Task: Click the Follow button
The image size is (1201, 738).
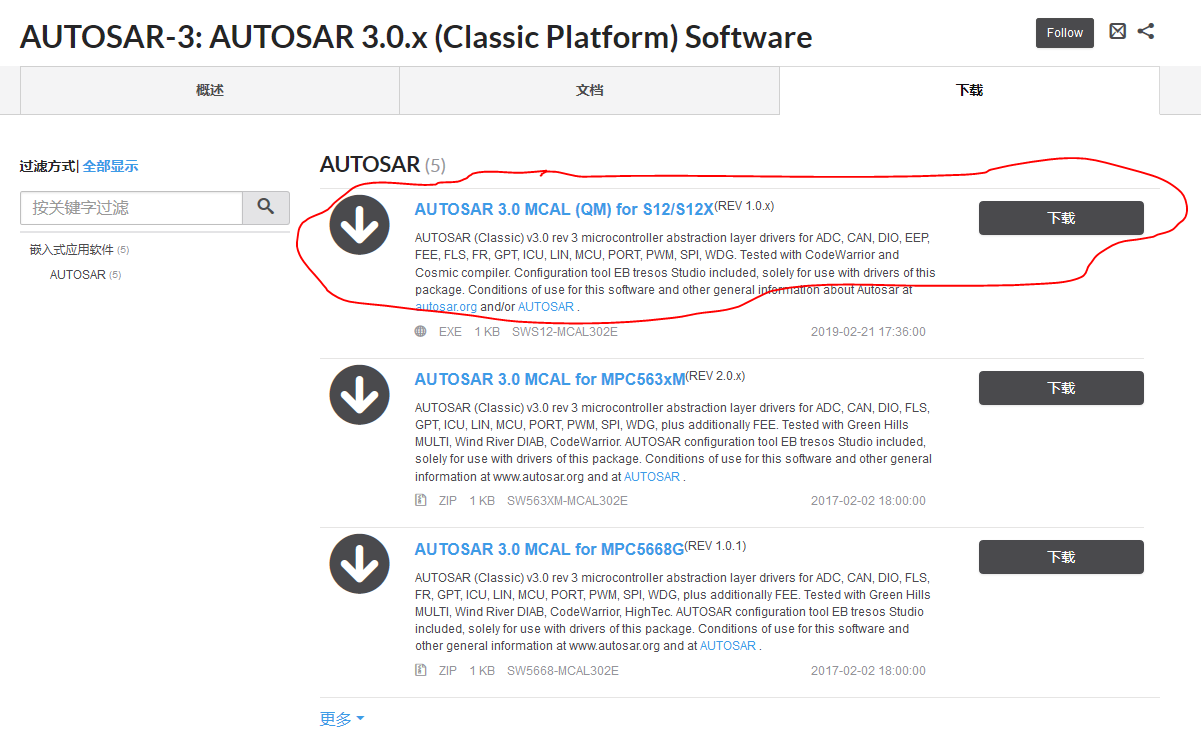Action: click(1065, 33)
